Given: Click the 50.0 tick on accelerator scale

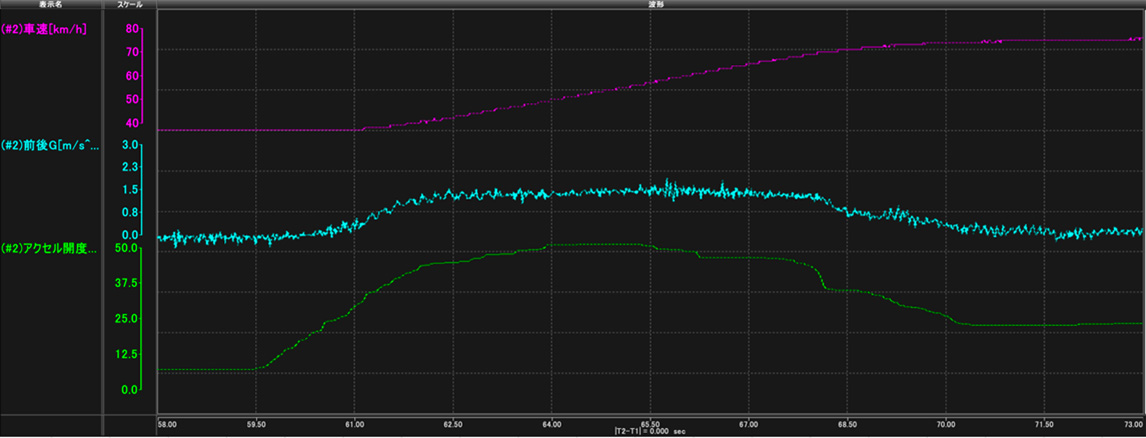Looking at the screenshot, I should click(127, 247).
